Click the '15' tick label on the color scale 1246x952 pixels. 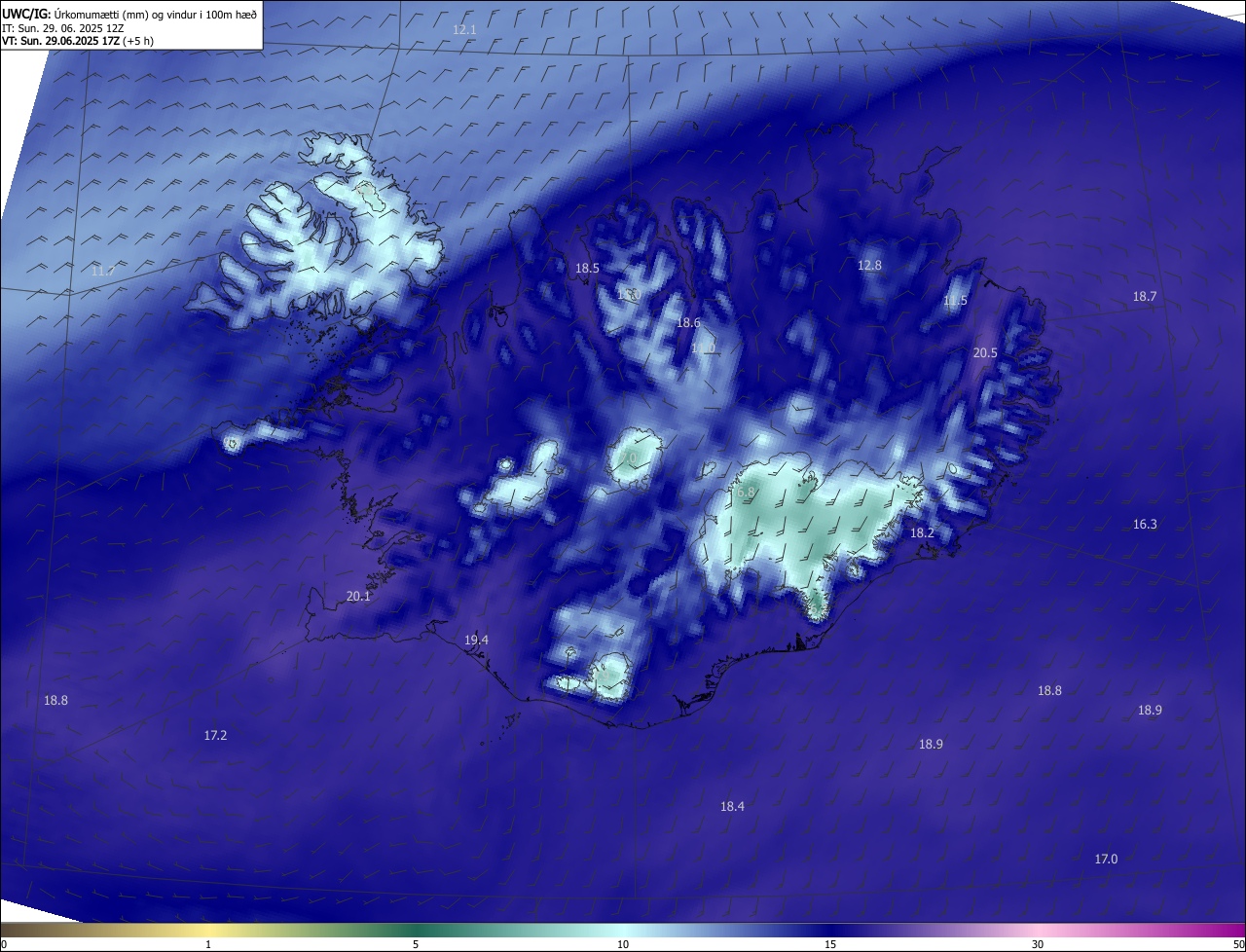830,944
